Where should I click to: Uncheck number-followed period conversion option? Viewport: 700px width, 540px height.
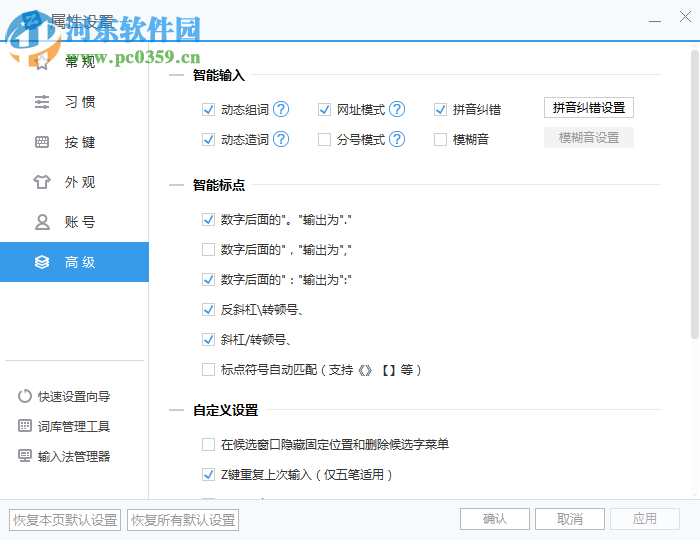pos(208,220)
